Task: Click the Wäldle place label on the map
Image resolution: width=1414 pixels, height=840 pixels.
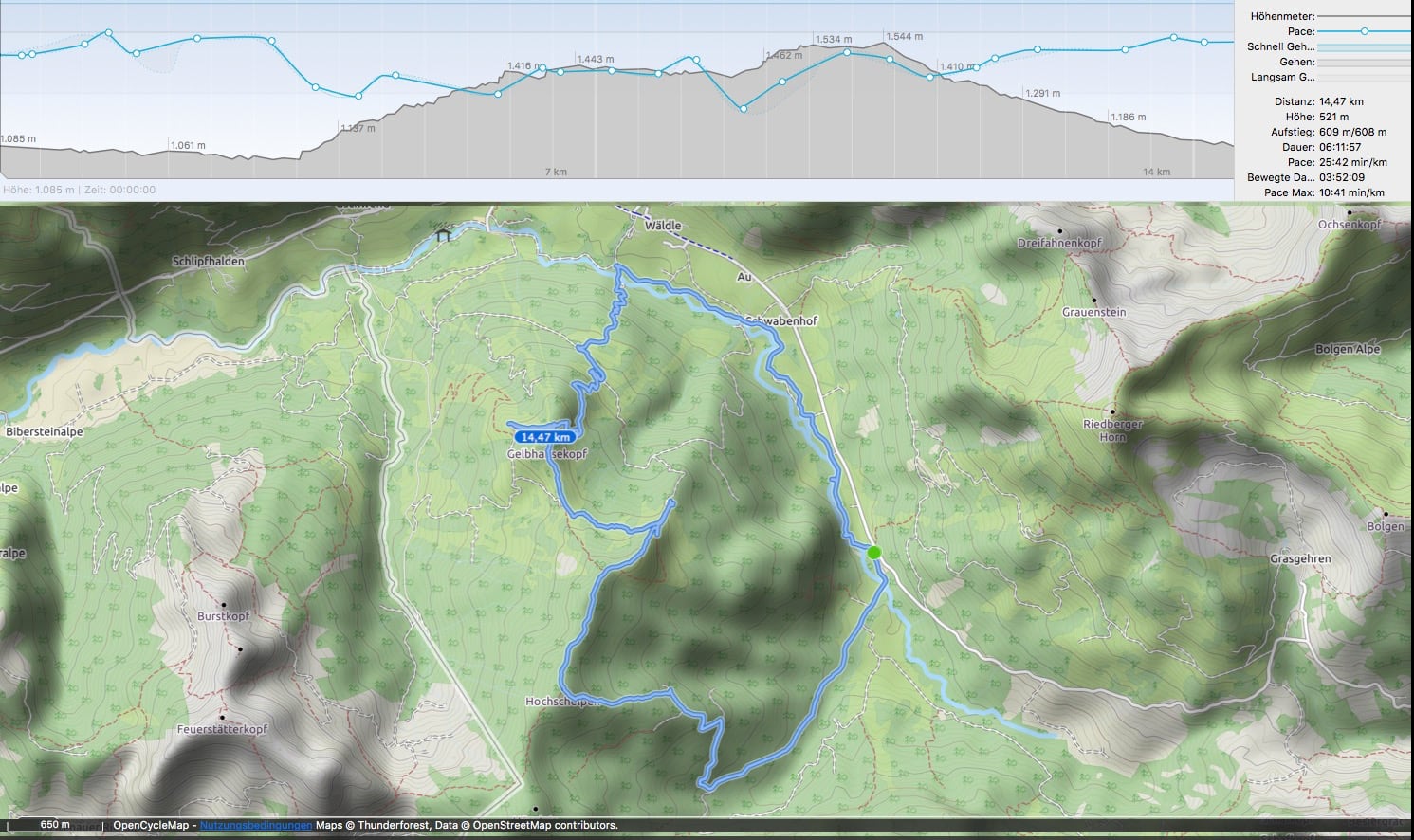Action: pos(663,227)
